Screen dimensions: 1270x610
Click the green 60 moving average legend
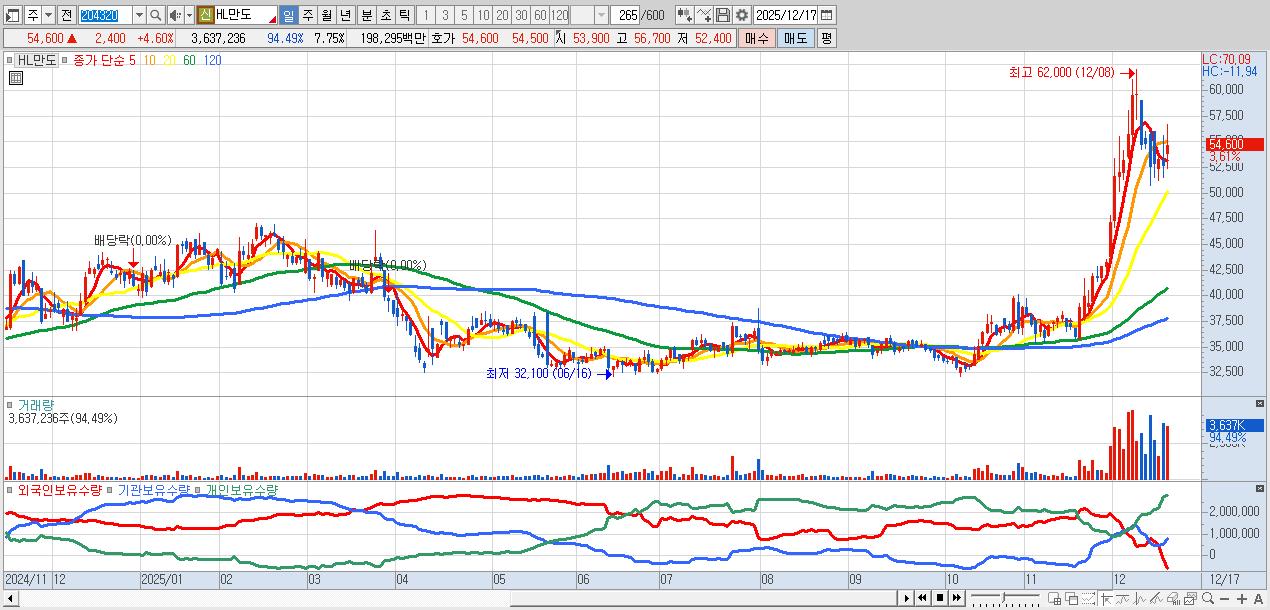[190, 60]
